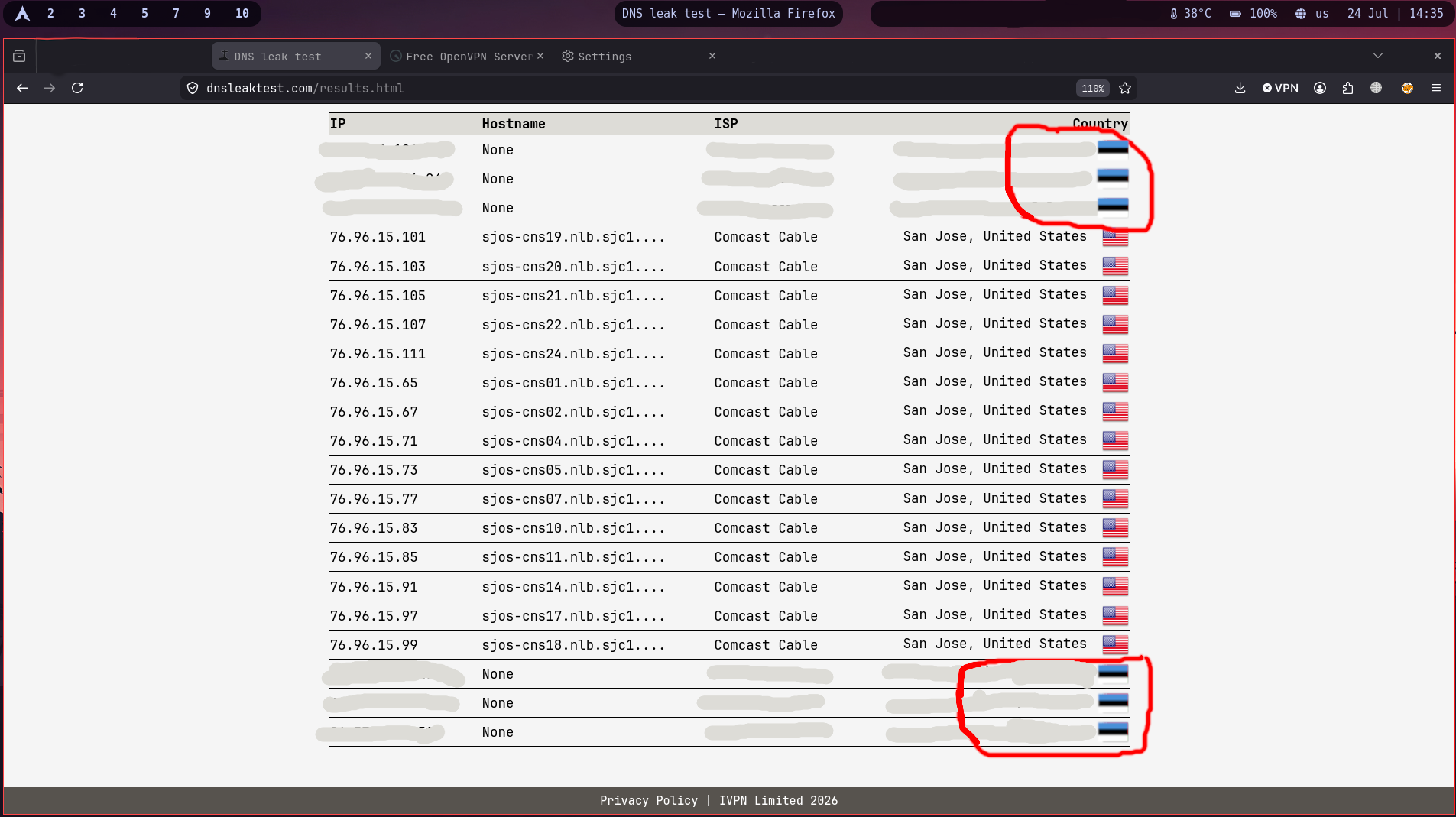Click San Jose location in 76.96.15.97 row
This screenshot has width=1456, height=817.
coord(994,614)
